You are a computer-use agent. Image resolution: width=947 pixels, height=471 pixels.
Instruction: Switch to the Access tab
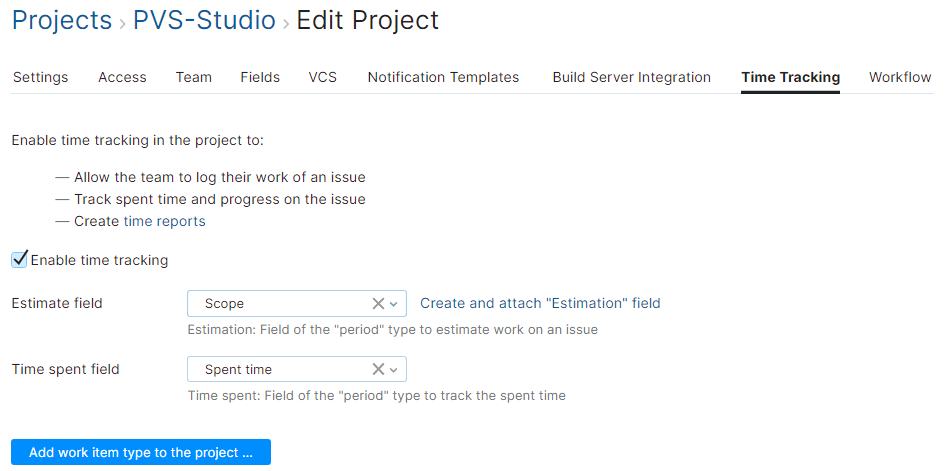click(122, 77)
